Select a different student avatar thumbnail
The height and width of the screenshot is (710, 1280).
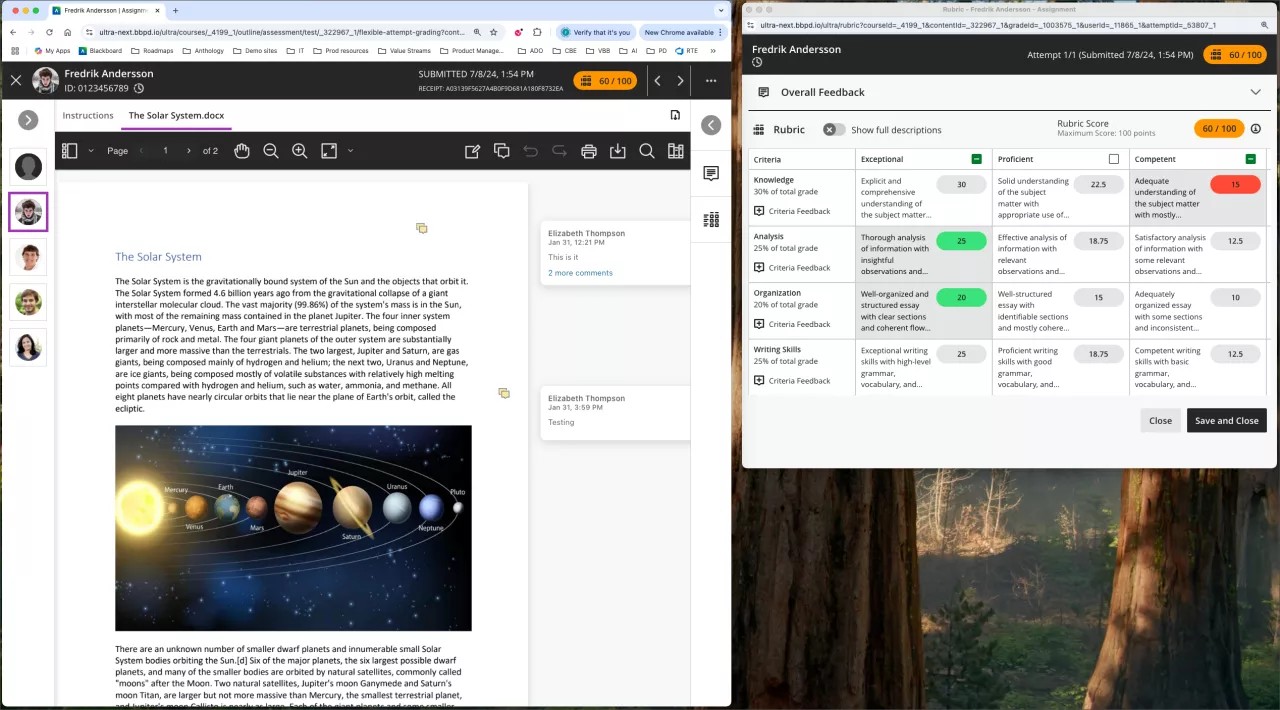[x=28, y=257]
